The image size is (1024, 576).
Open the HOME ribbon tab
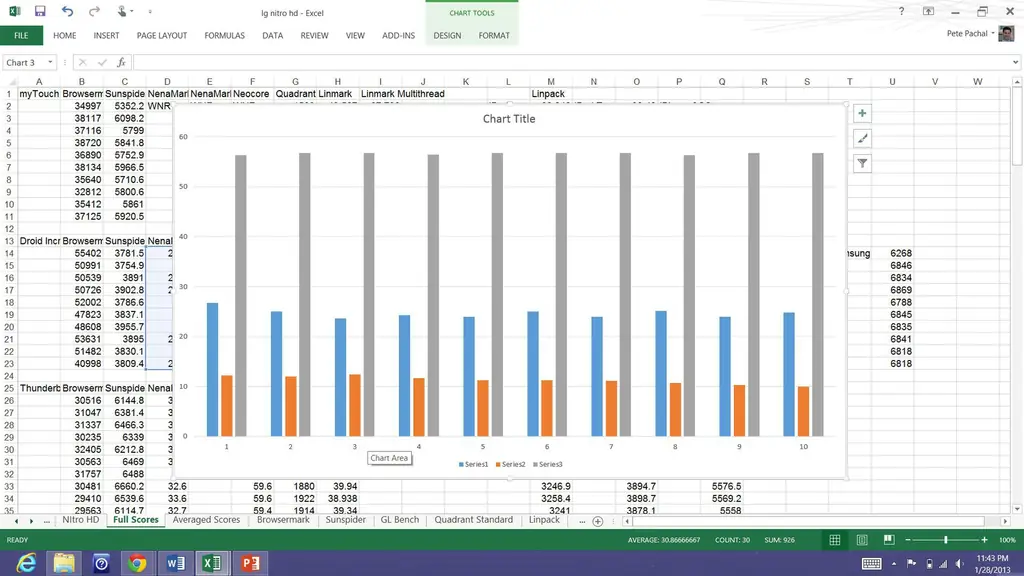(65, 35)
